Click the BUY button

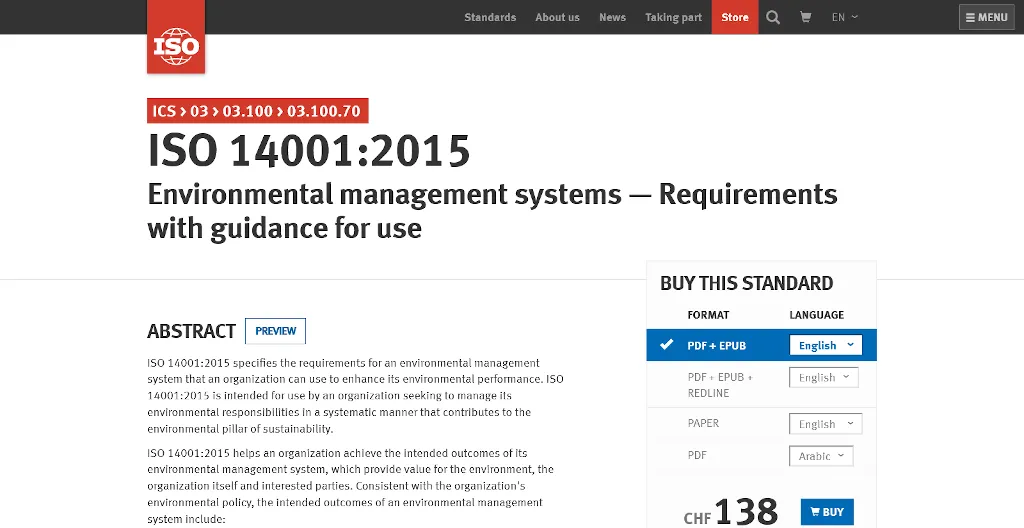coord(827,512)
